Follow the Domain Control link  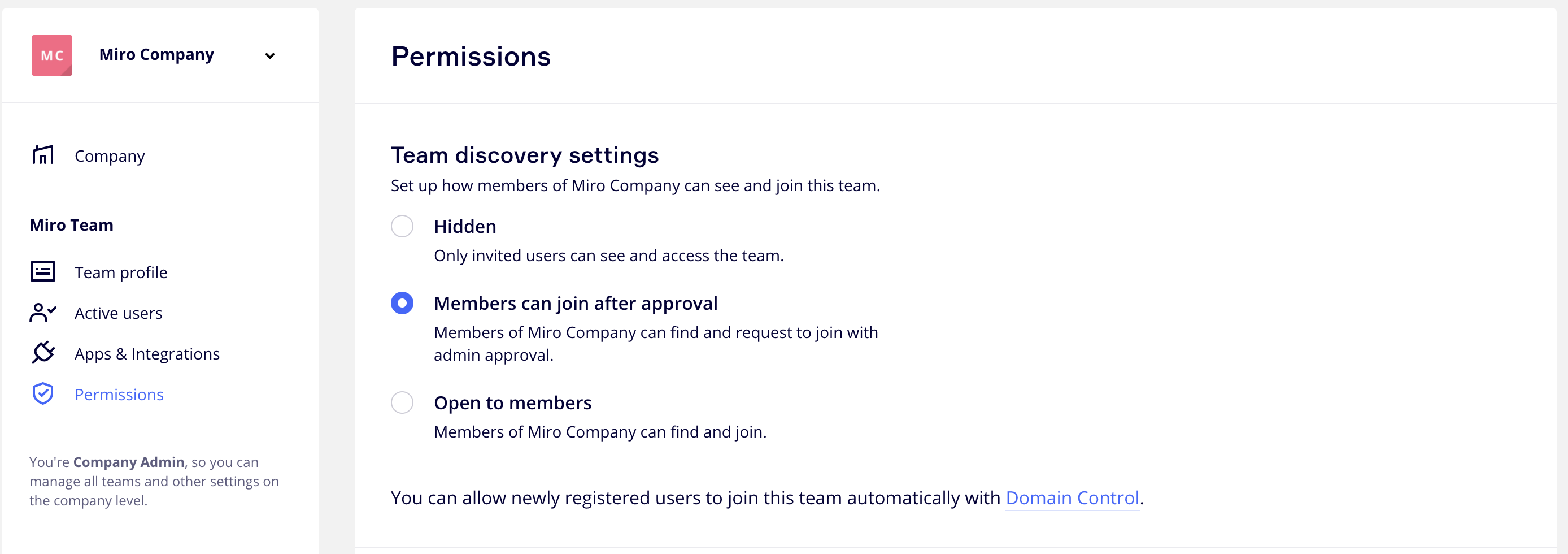1072,498
